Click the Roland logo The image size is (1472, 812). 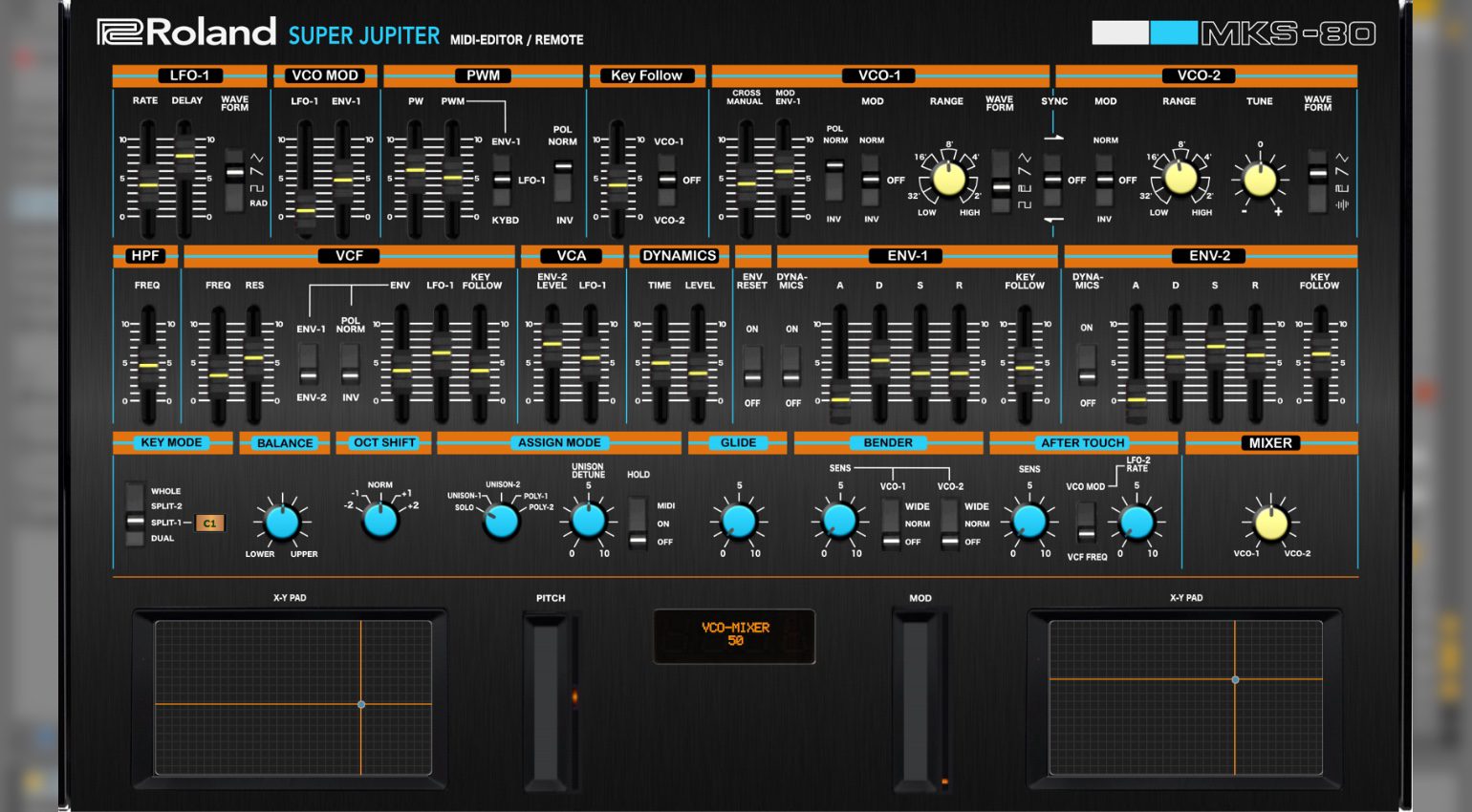(x=186, y=32)
